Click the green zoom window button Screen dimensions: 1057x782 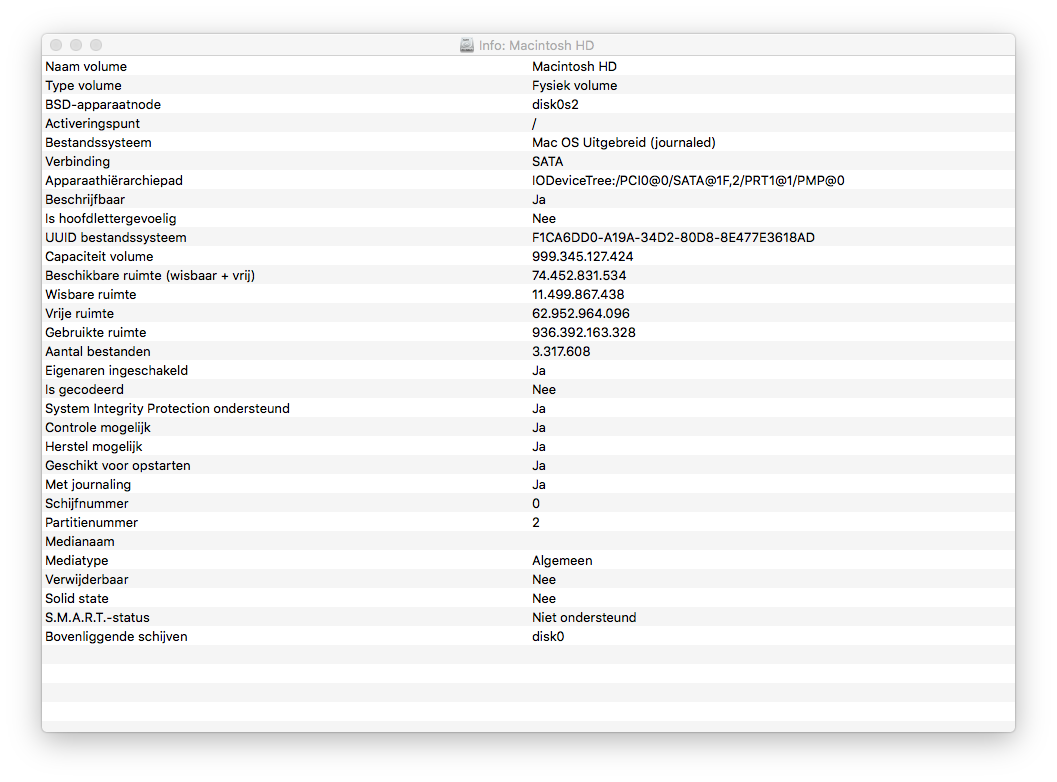(x=96, y=45)
